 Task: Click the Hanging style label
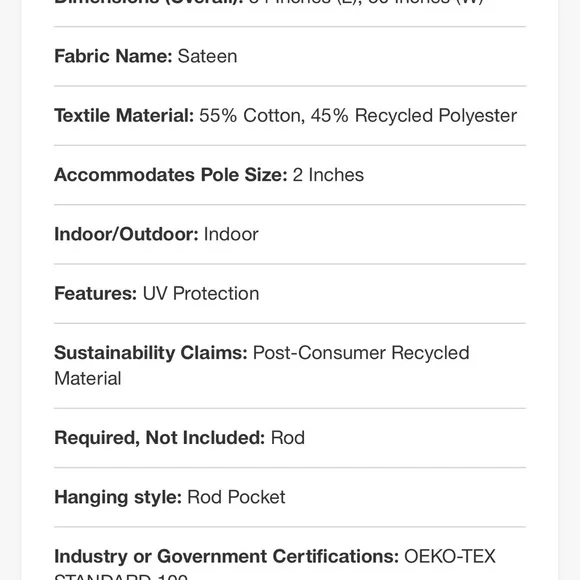click(118, 497)
